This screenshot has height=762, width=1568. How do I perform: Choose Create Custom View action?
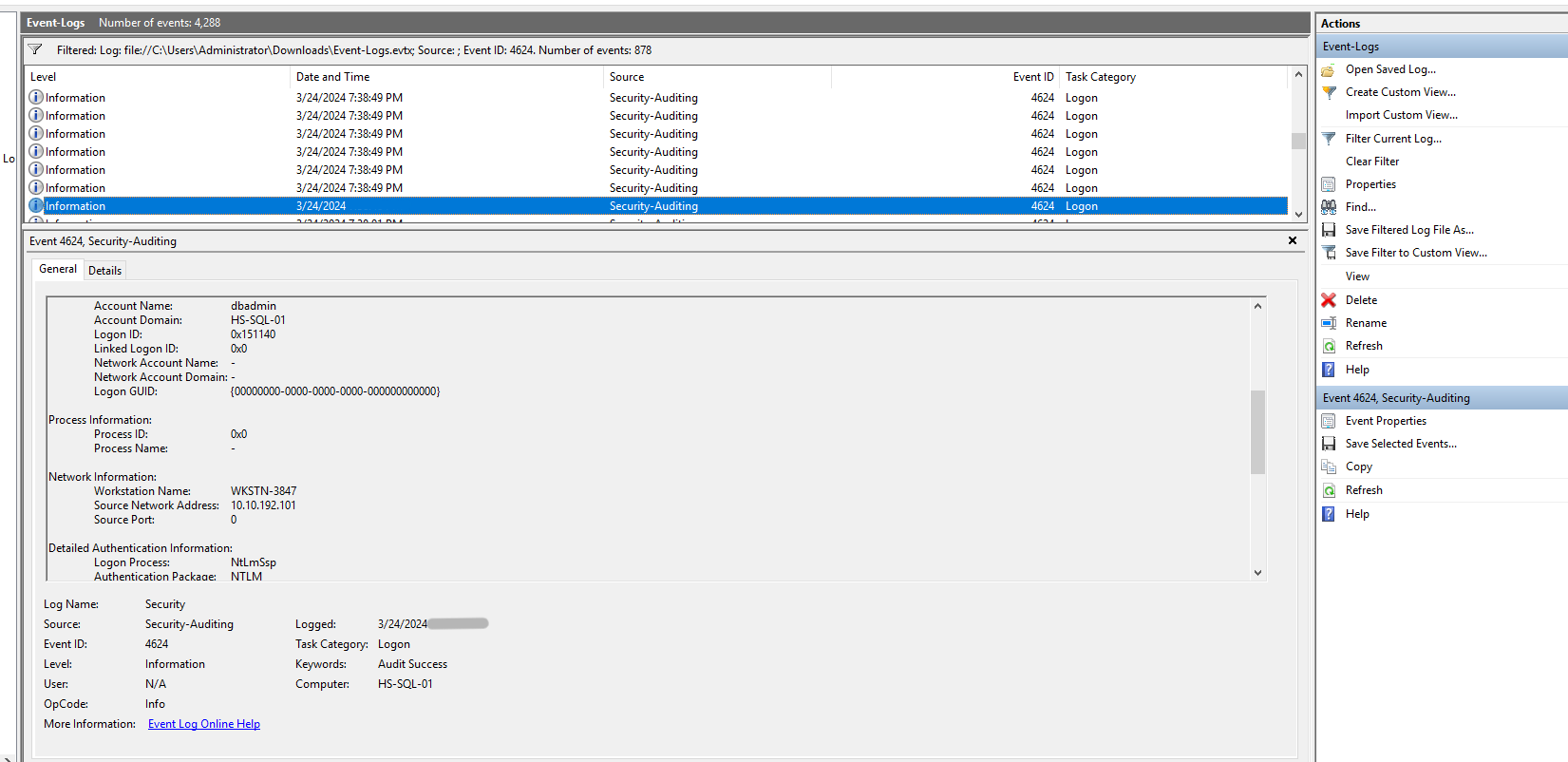point(1401,92)
